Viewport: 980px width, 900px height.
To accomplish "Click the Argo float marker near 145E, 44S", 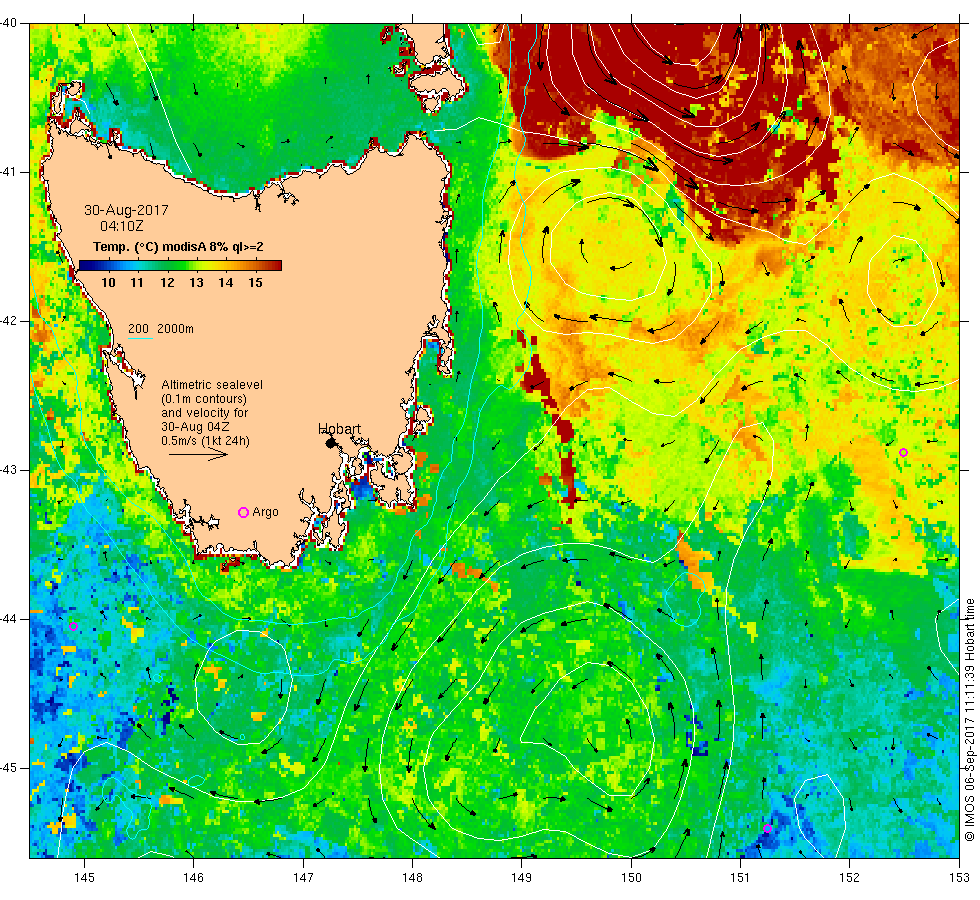I will pos(73,626).
